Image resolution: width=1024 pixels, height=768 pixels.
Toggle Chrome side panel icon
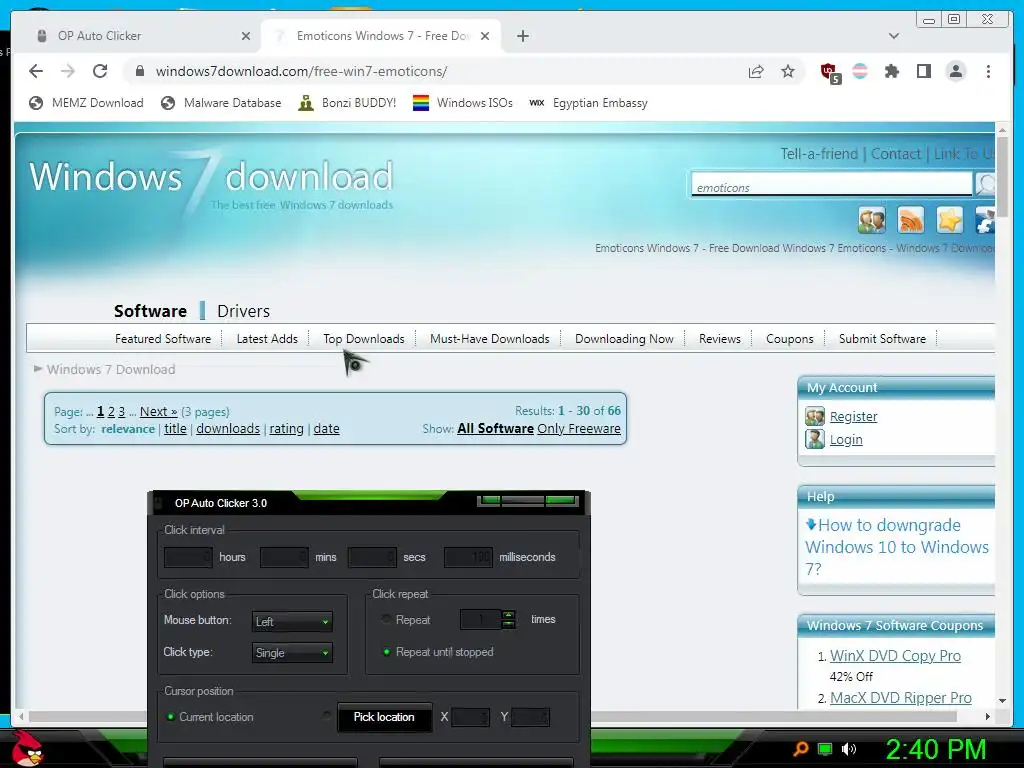point(923,71)
